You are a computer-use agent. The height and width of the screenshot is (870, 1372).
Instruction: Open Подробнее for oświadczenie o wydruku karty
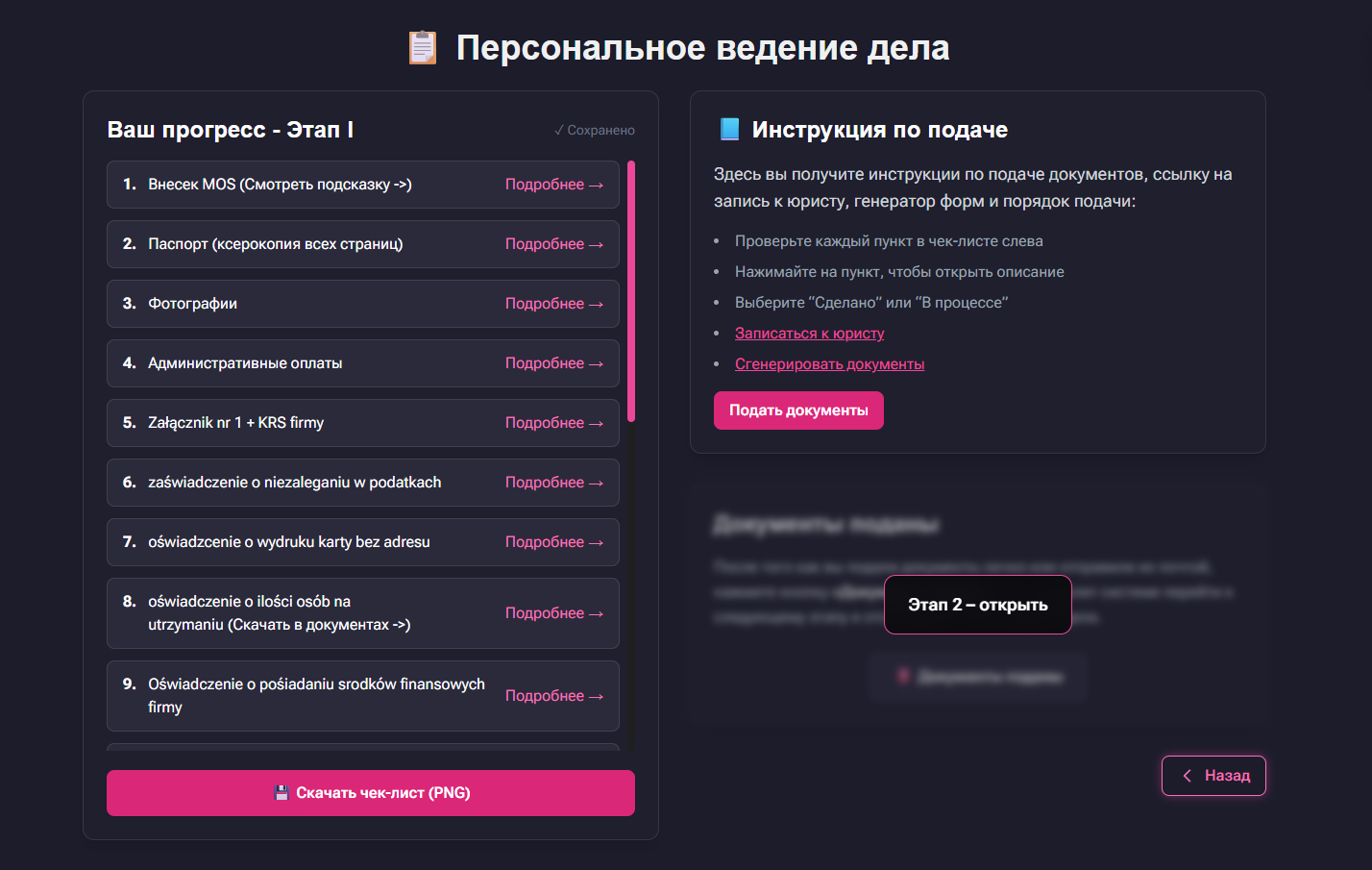554,542
